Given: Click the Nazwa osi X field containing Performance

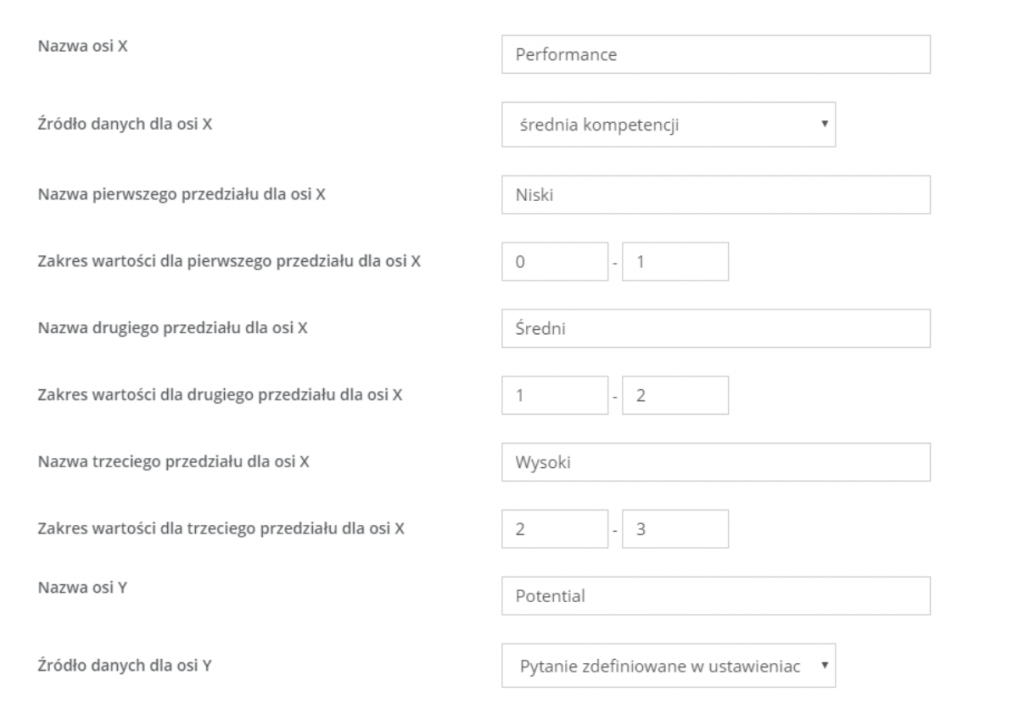Looking at the screenshot, I should pyautogui.click(x=716, y=54).
